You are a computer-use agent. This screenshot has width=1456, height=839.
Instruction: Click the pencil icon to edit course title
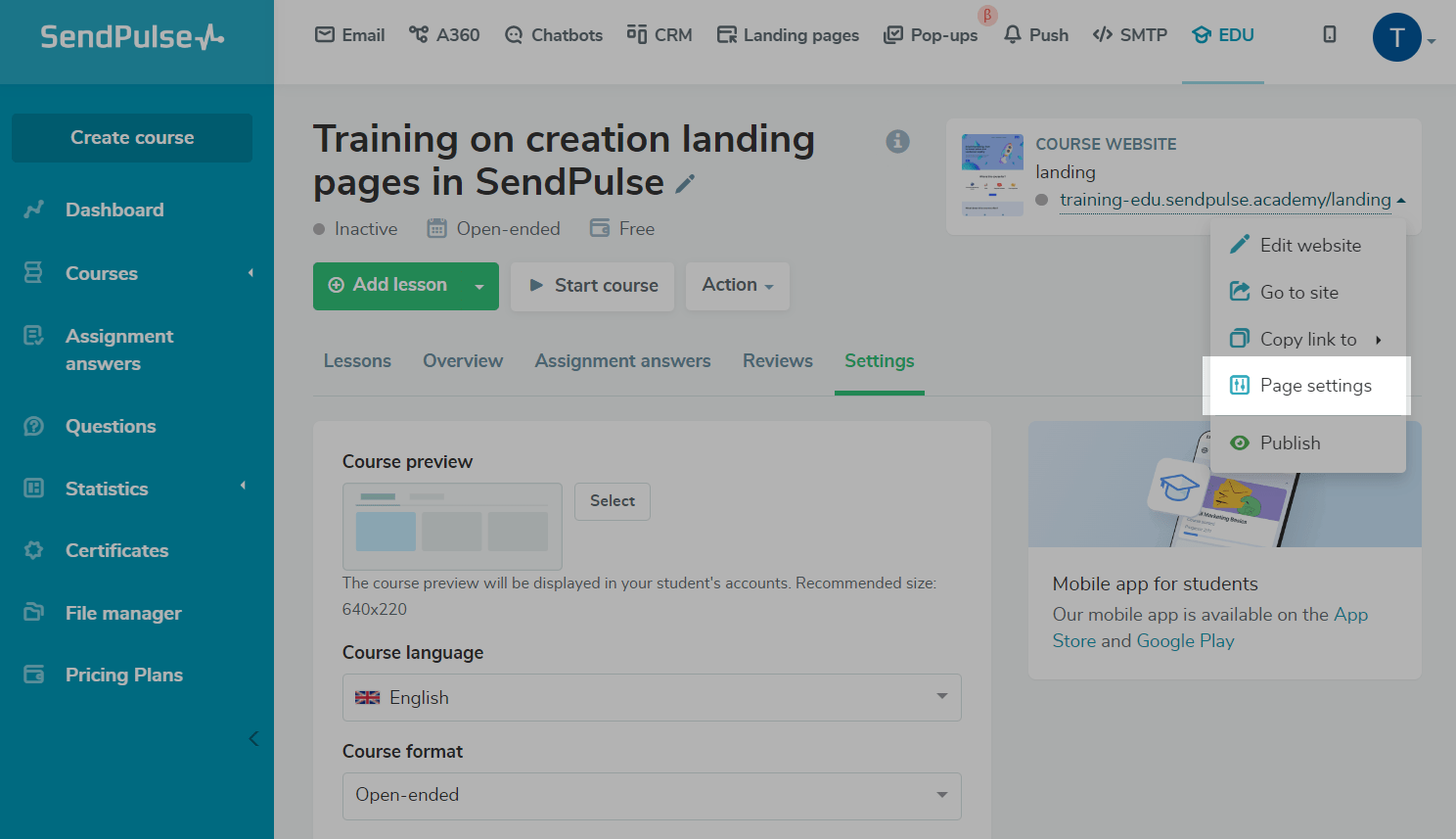[685, 184]
